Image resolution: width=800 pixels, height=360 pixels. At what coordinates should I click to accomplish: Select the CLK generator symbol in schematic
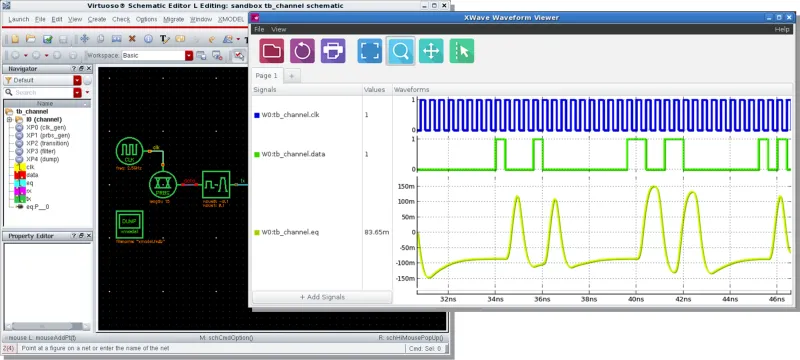(x=129, y=151)
